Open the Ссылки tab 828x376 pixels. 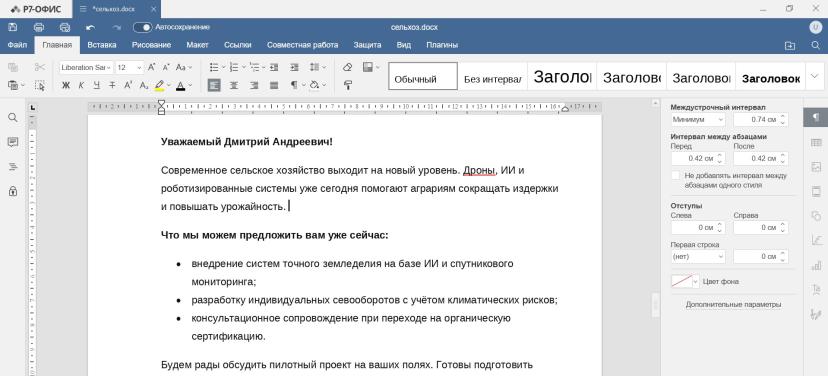(x=238, y=45)
